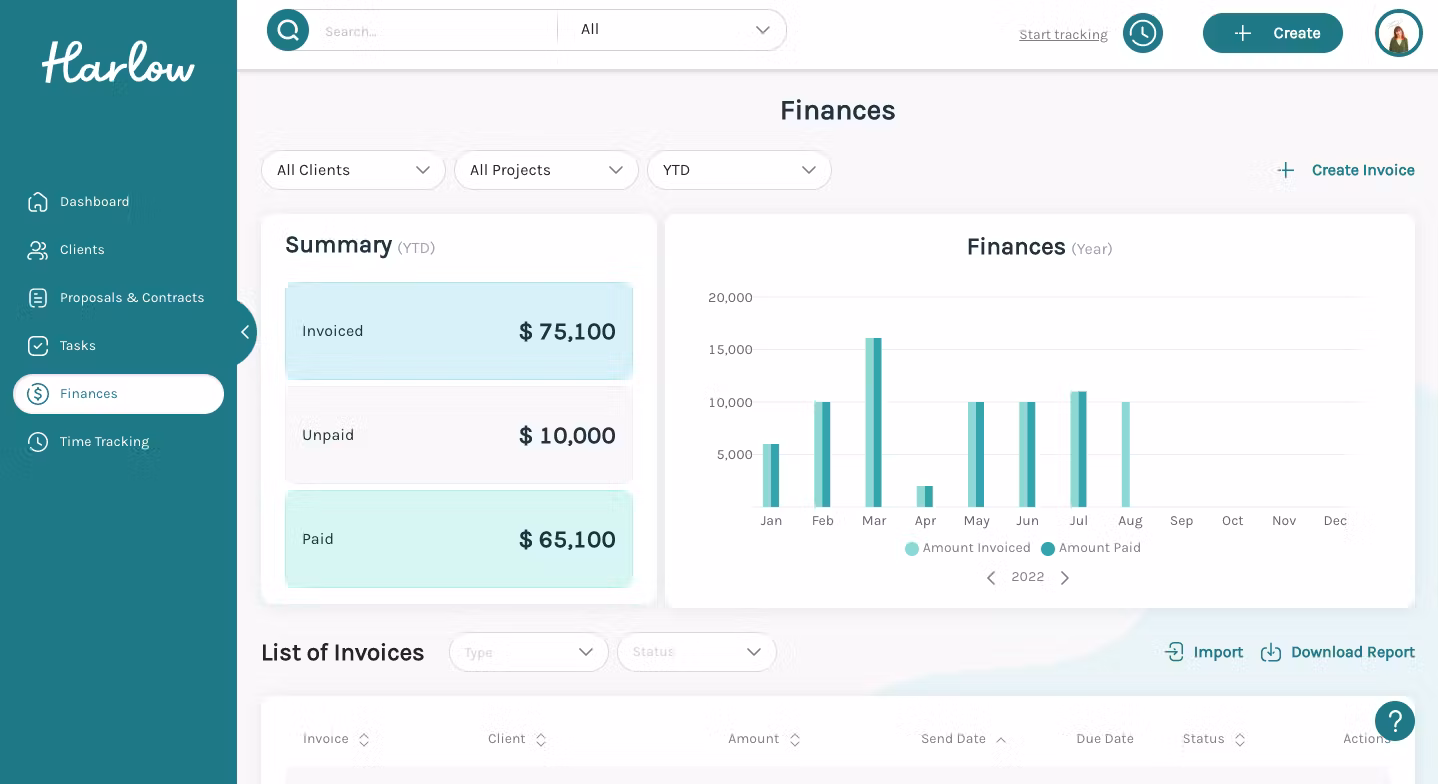Click the search magnifier icon
Image resolution: width=1438 pixels, height=784 pixels.
pos(288,31)
